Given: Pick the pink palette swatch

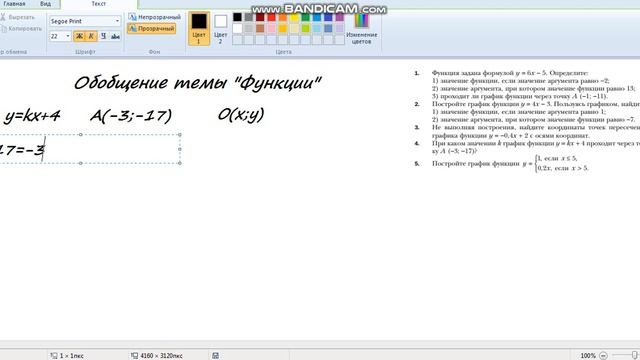Looking at the screenshot, I should click(x=271, y=29).
